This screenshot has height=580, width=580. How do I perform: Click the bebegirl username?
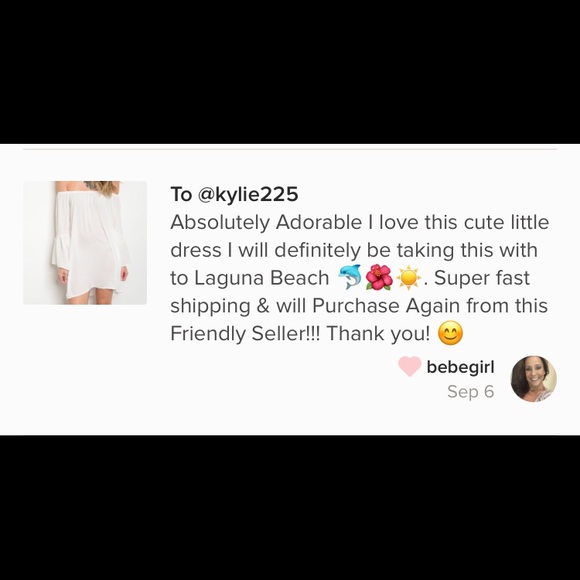pos(460,367)
